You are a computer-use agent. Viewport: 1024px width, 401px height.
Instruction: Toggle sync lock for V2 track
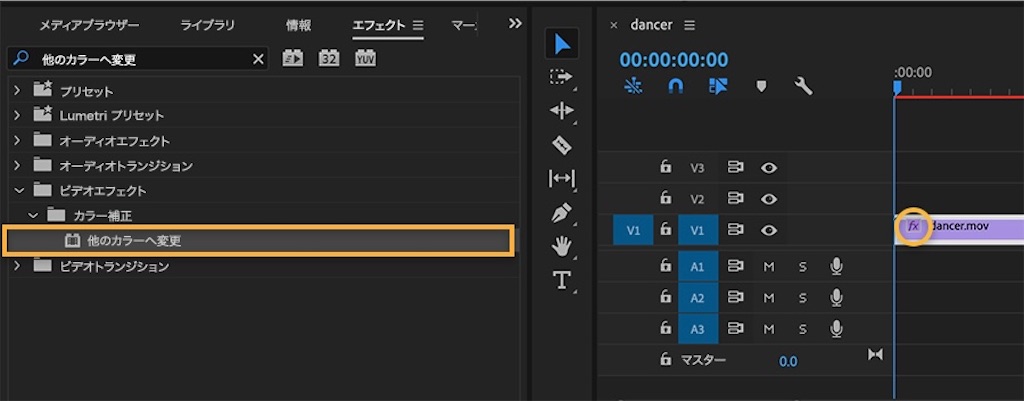[x=735, y=199]
